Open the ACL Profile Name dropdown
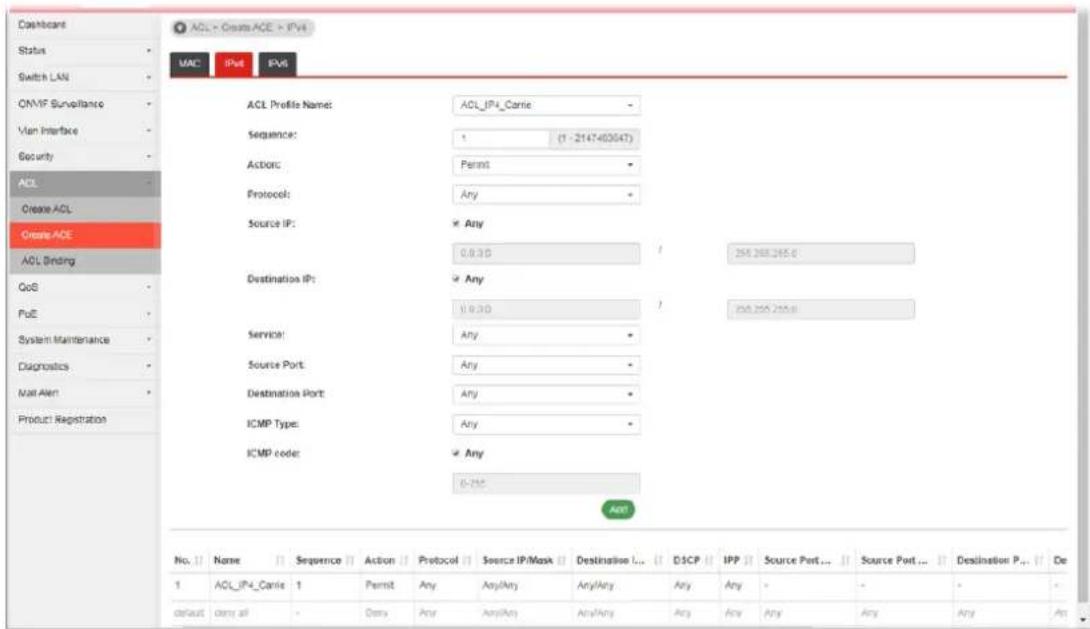The width and height of the screenshot is (1090, 629). click(x=546, y=105)
